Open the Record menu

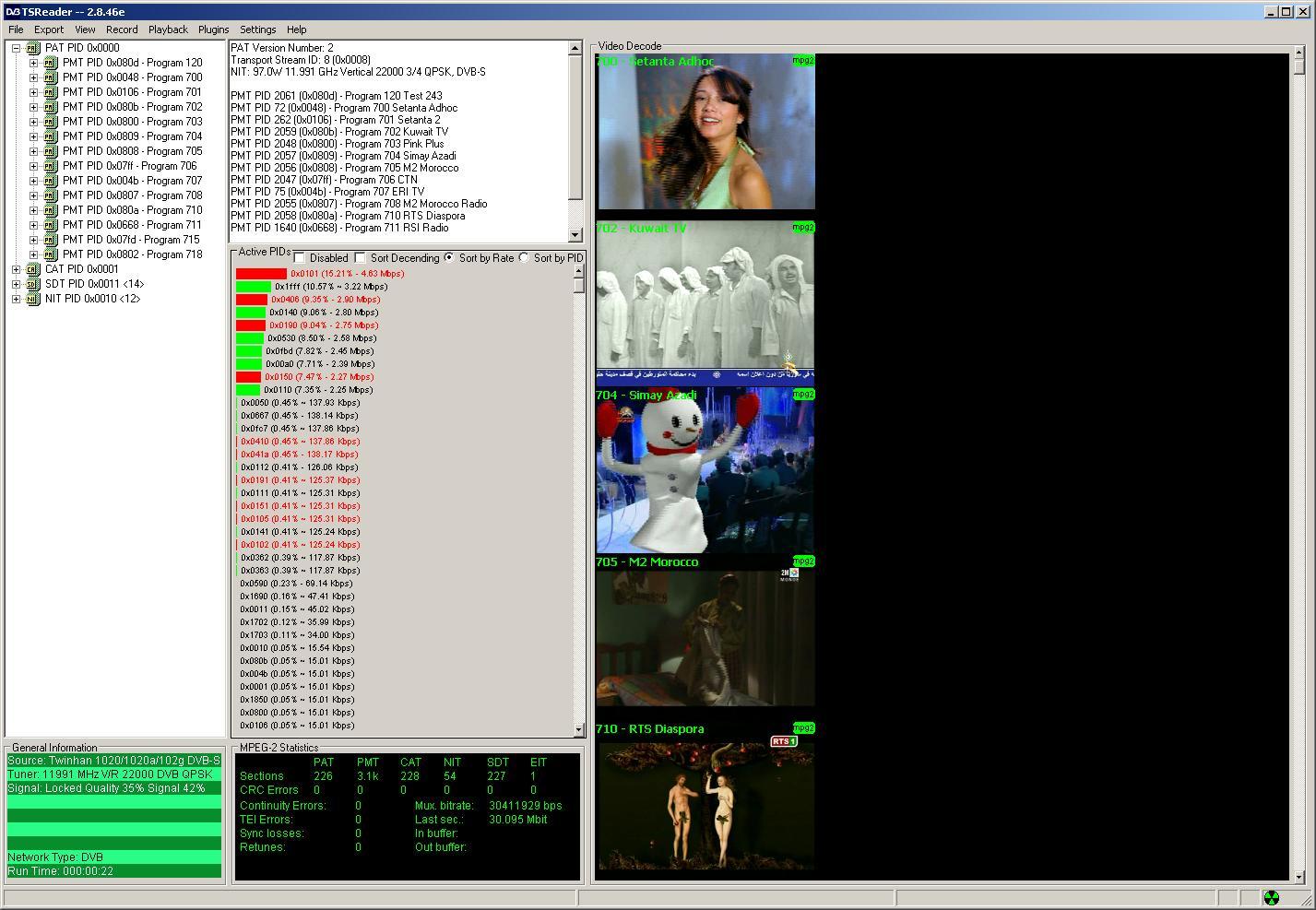122,30
